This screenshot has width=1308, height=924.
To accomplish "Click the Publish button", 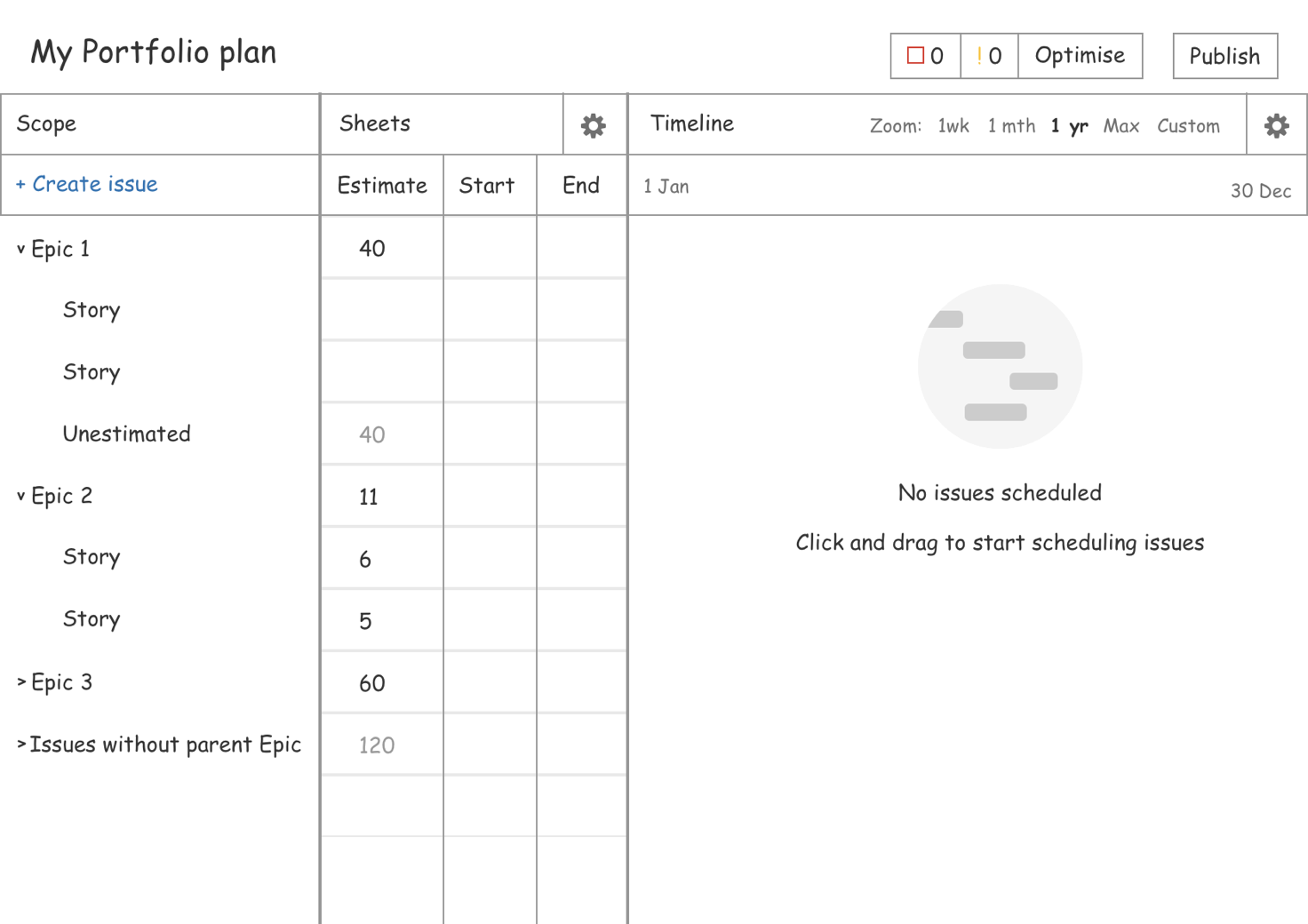I will [1224, 55].
